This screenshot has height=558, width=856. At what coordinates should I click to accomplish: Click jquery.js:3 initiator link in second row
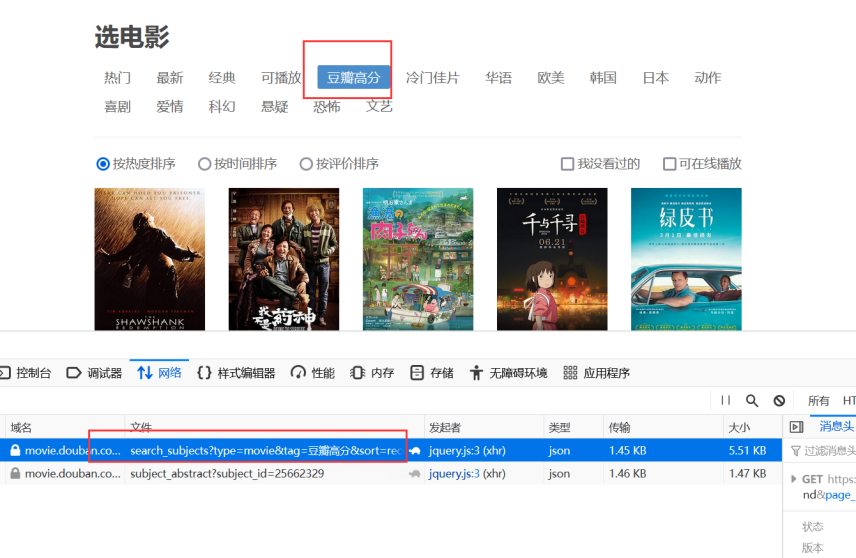pos(454,473)
